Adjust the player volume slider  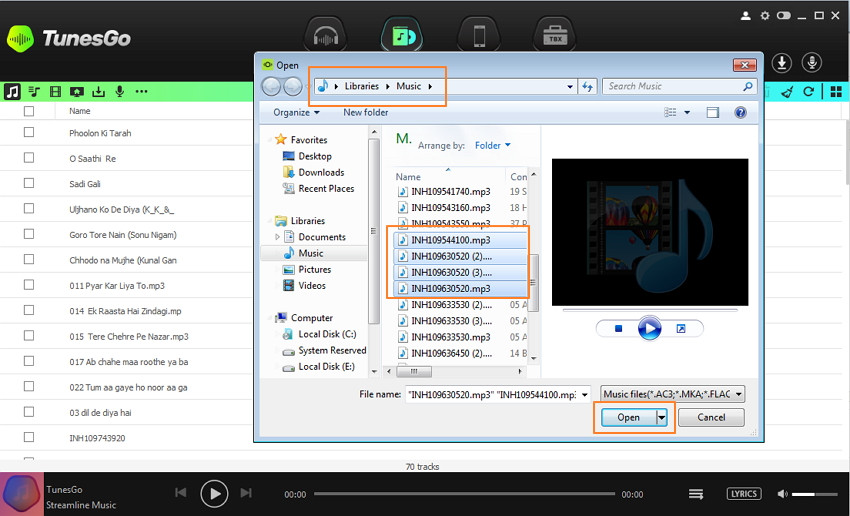tap(814, 494)
